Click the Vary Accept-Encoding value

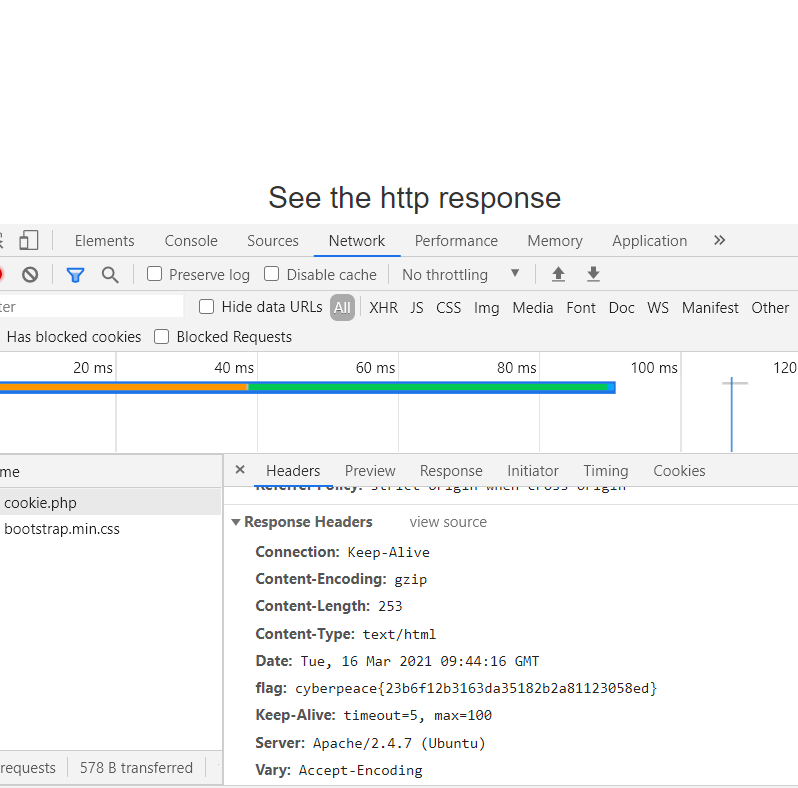360,771
